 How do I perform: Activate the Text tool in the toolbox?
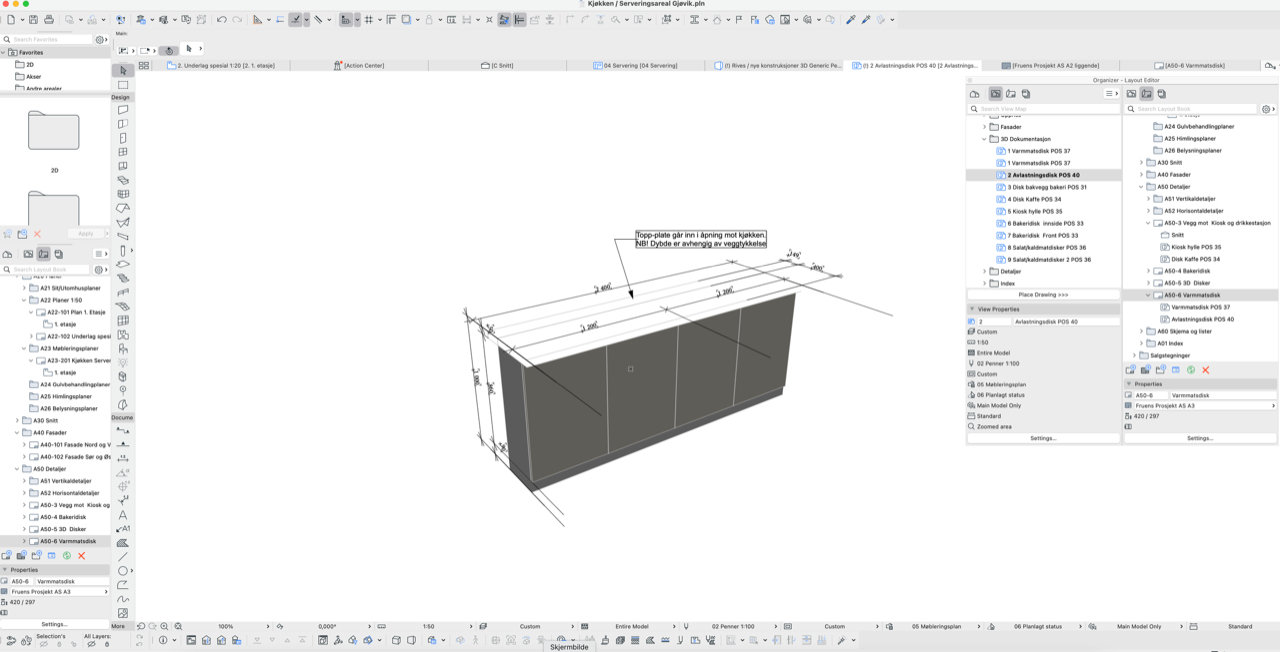pos(123,515)
